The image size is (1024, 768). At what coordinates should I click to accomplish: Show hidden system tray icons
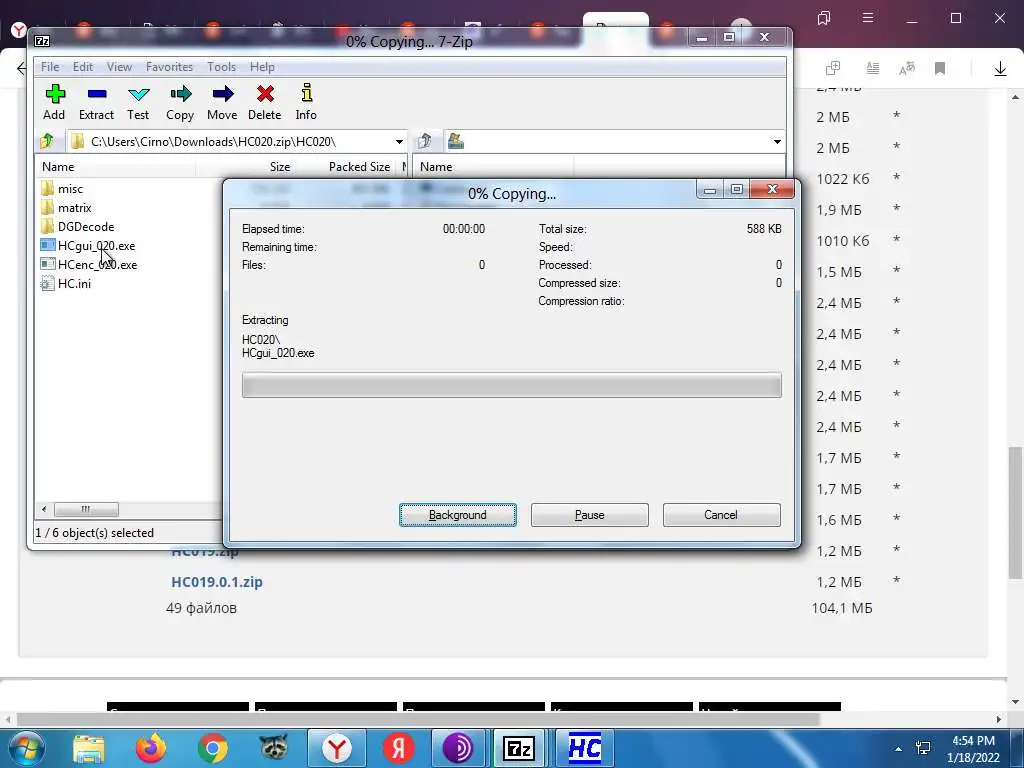[x=899, y=749]
